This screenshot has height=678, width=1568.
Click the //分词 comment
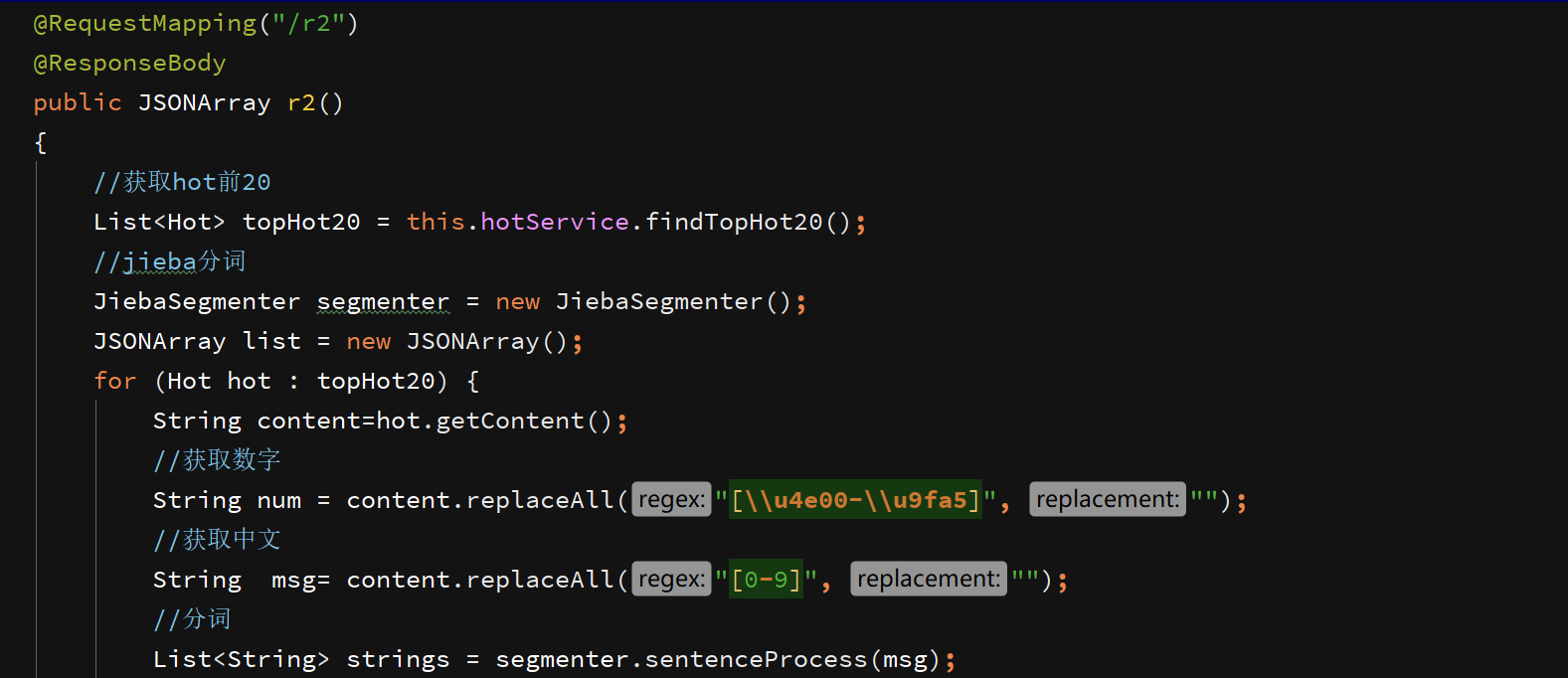pyautogui.click(x=192, y=619)
